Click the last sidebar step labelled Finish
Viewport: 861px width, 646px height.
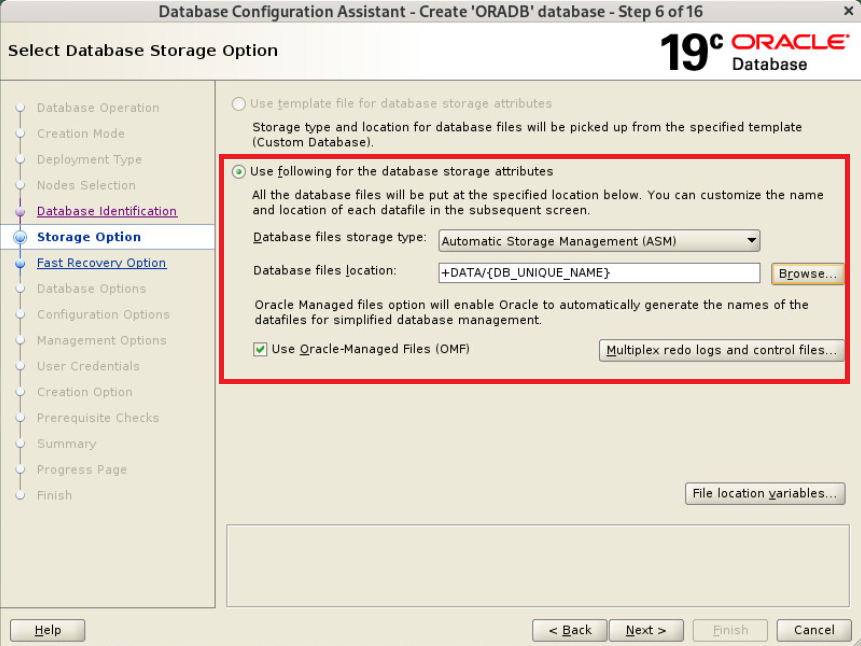tap(54, 495)
